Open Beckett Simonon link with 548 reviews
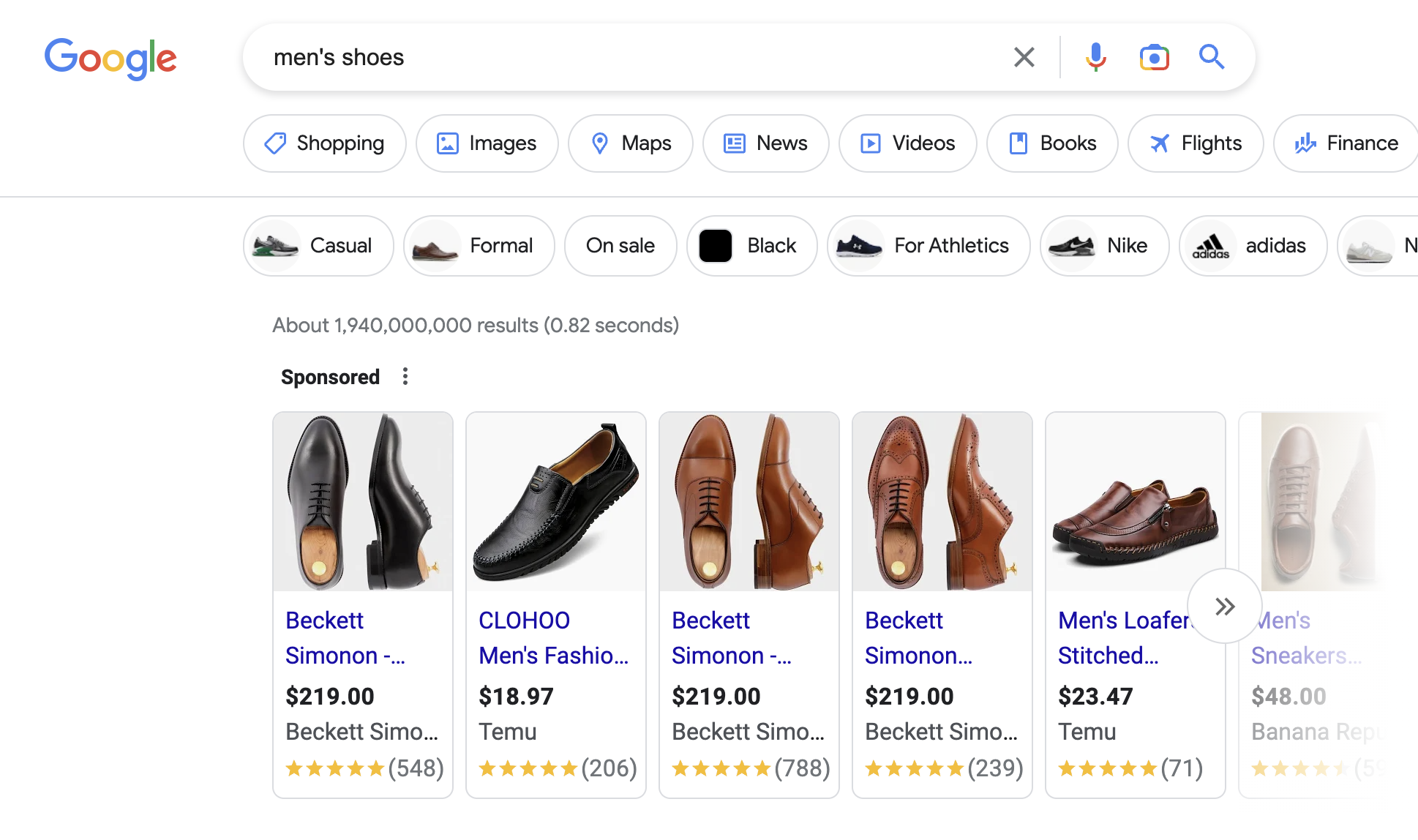Image resolution: width=1418 pixels, height=840 pixels. (x=345, y=638)
